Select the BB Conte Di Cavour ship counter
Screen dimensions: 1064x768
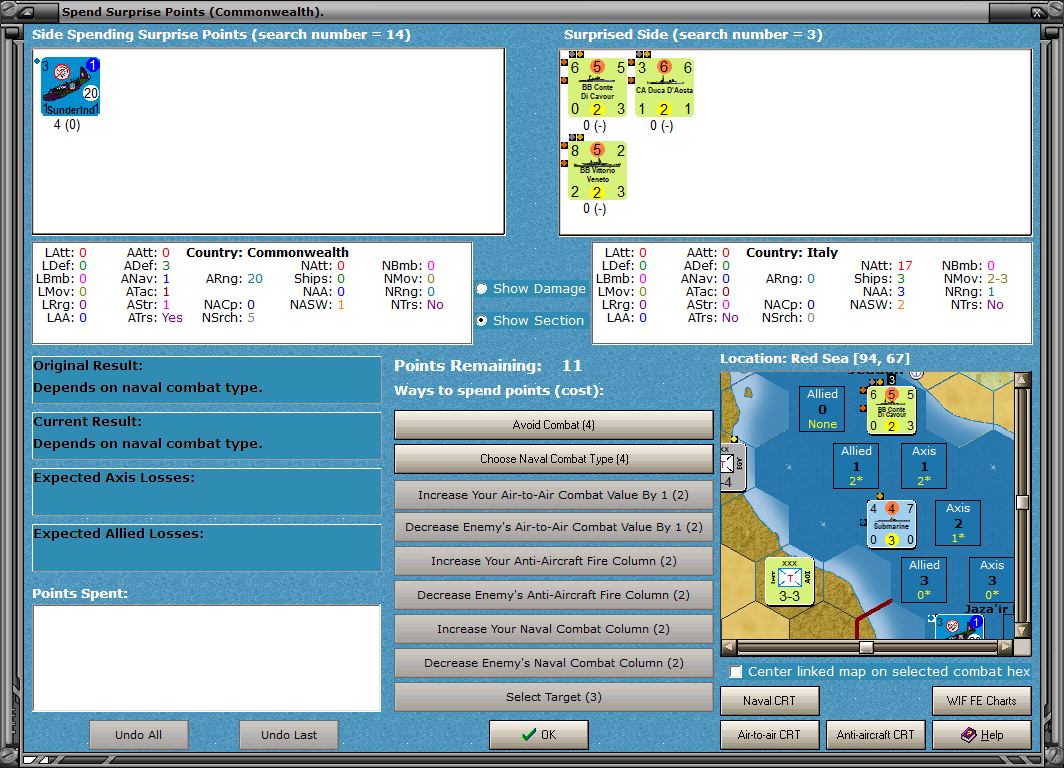point(596,88)
